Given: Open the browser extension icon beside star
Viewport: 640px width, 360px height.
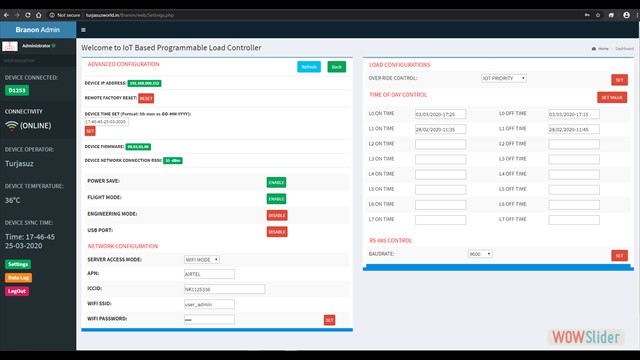Looking at the screenshot, I should click(611, 15).
